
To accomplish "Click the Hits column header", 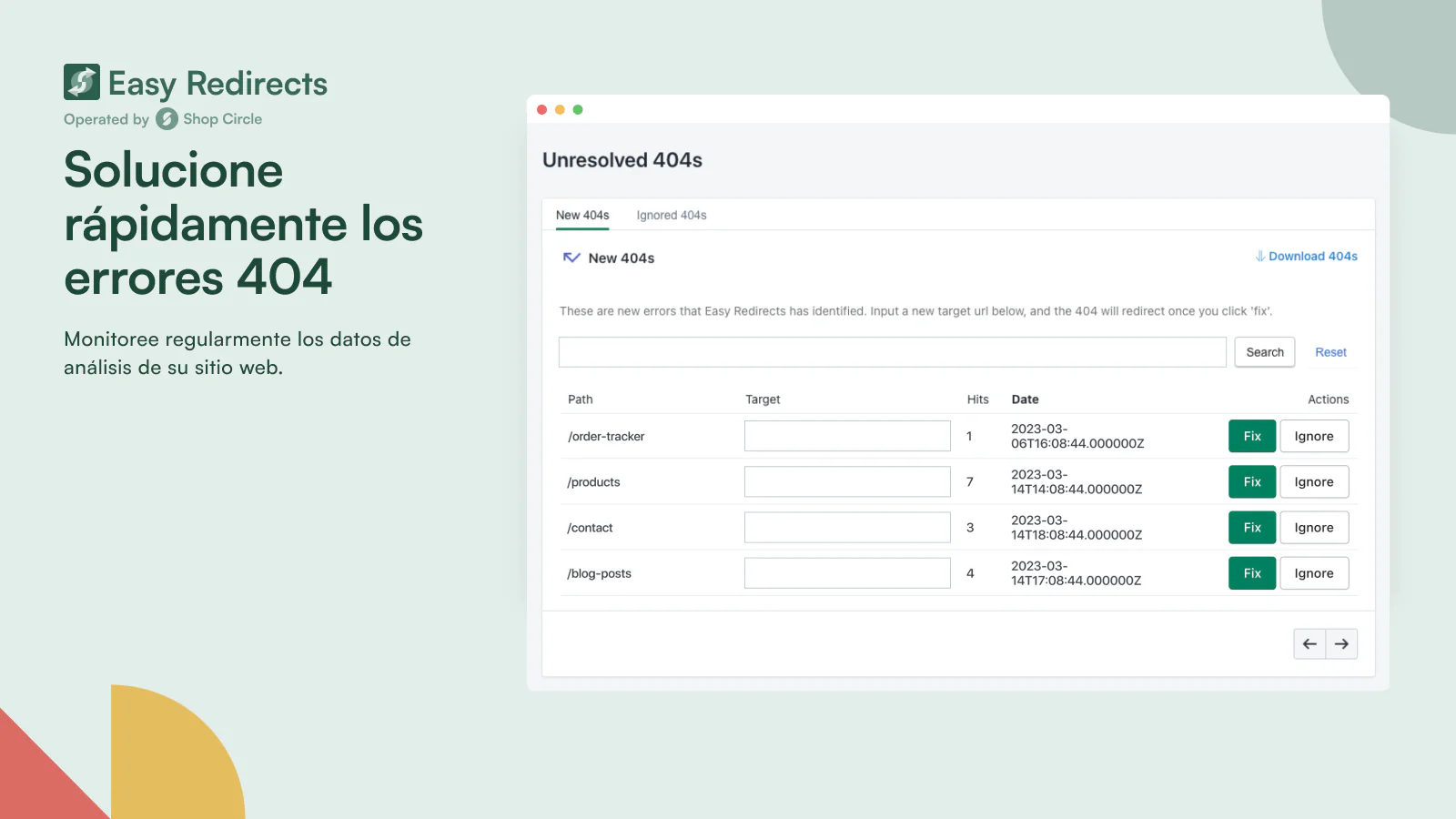I will (977, 399).
